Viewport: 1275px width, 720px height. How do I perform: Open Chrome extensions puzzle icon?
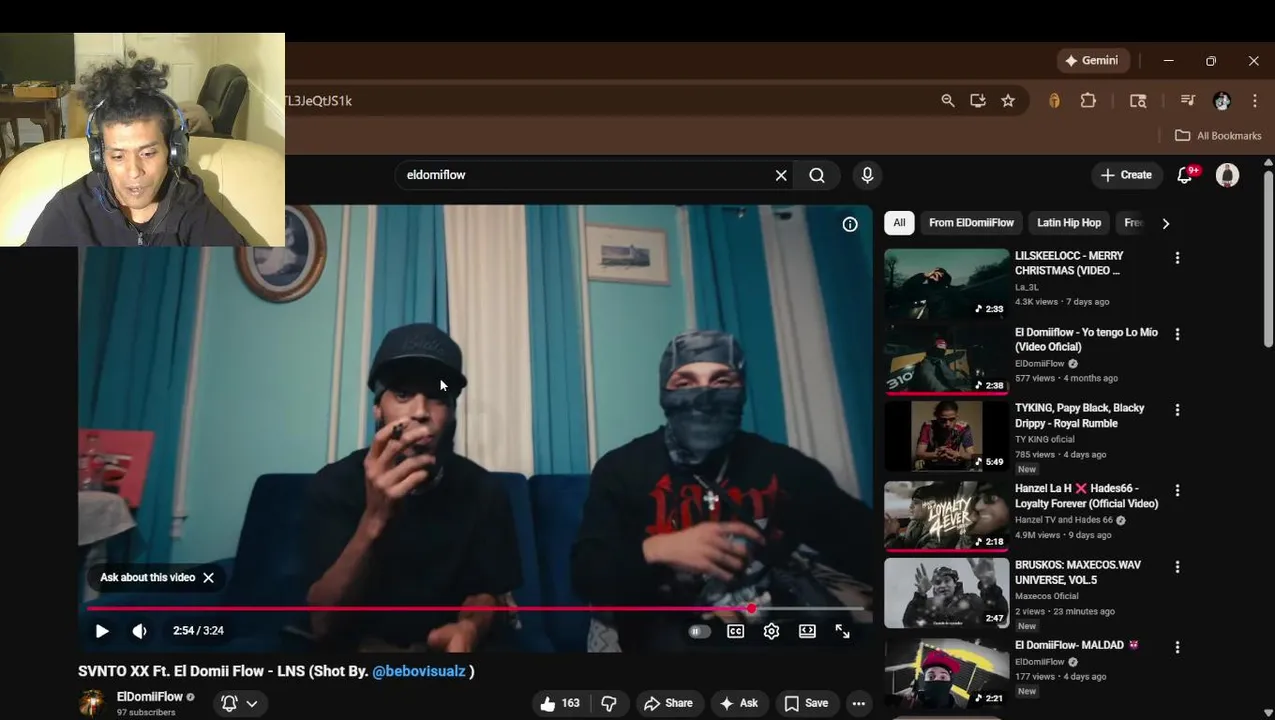(x=1088, y=101)
